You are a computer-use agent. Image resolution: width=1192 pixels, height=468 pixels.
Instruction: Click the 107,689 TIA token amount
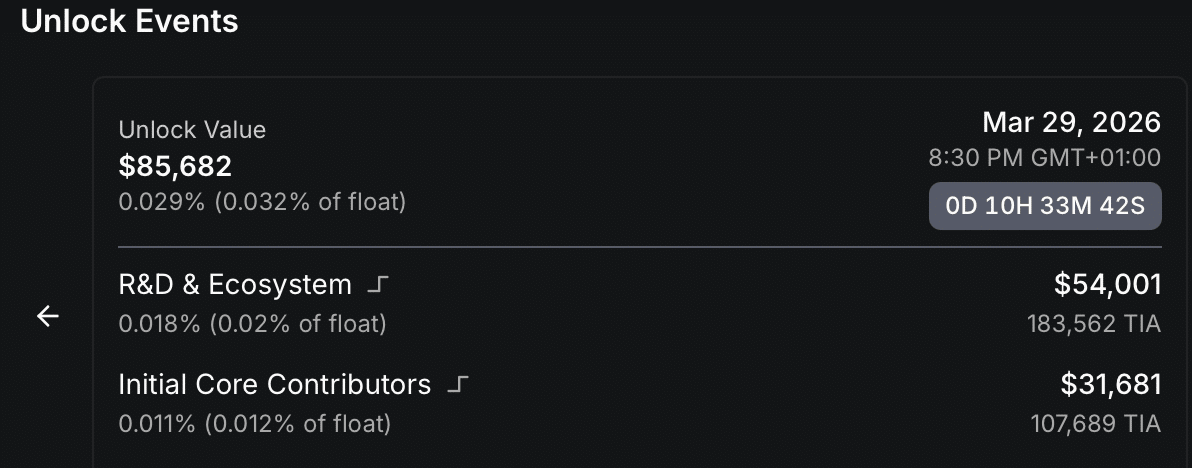(1096, 424)
